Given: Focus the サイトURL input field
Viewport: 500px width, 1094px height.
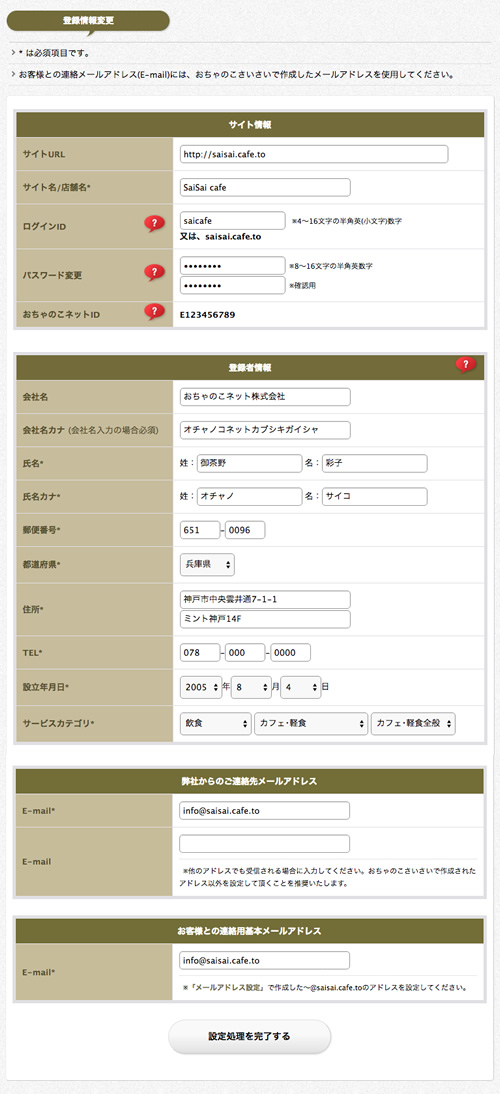Looking at the screenshot, I should (x=314, y=154).
